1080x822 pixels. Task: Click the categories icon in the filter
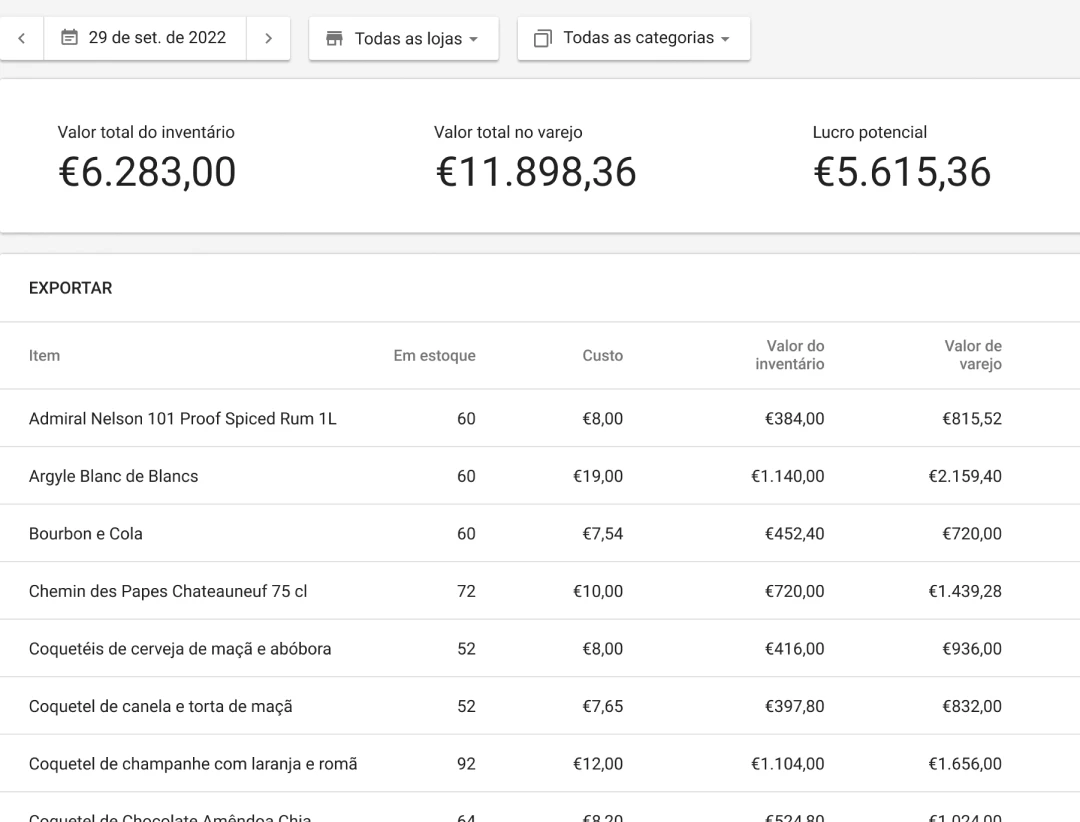pyautogui.click(x=543, y=39)
